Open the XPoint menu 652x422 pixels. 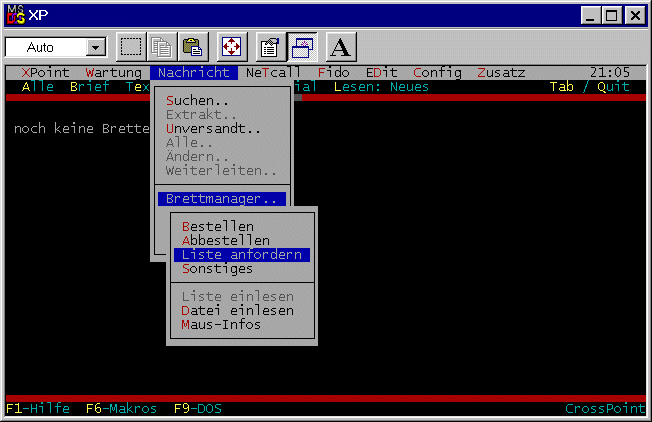pos(45,73)
